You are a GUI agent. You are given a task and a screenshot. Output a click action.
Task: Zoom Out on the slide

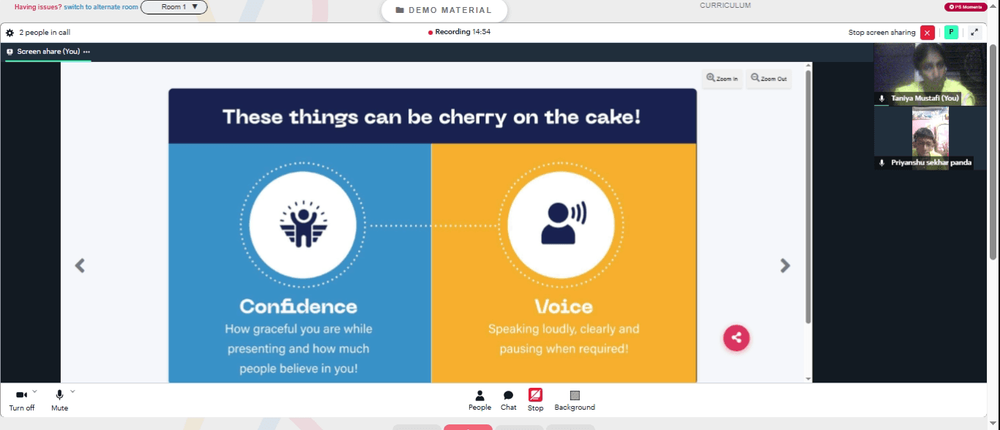(768, 78)
